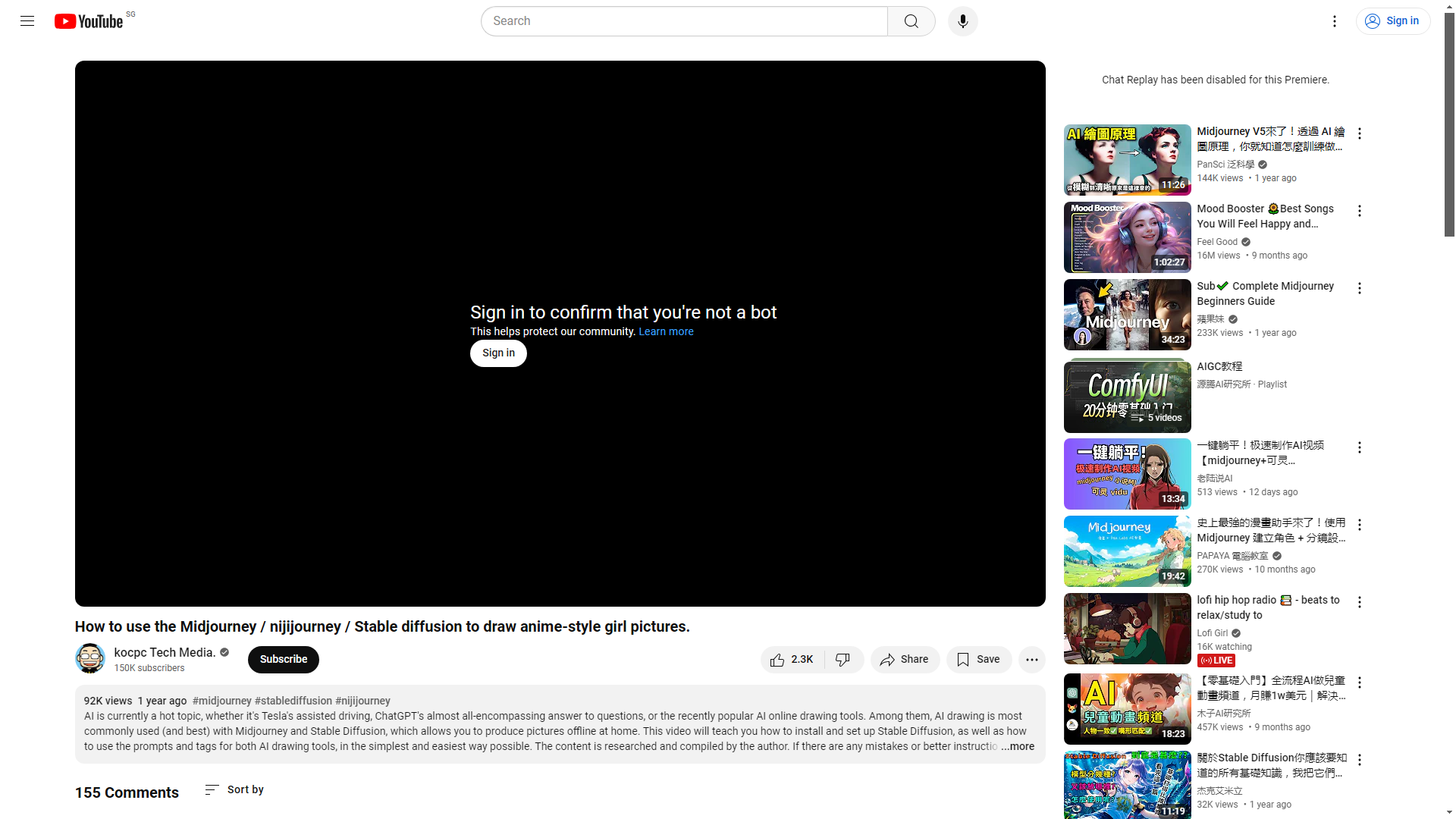Click Sign in button on video player
Viewport: 1456px width, 819px height.
498,353
